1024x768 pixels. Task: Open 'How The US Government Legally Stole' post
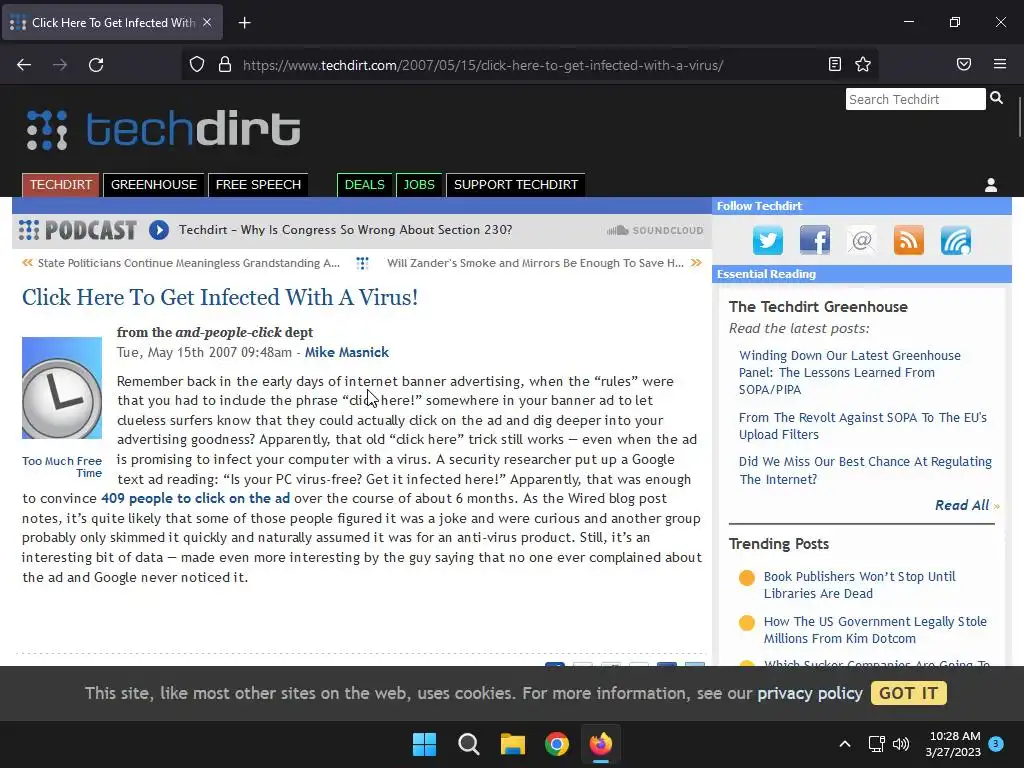point(875,630)
